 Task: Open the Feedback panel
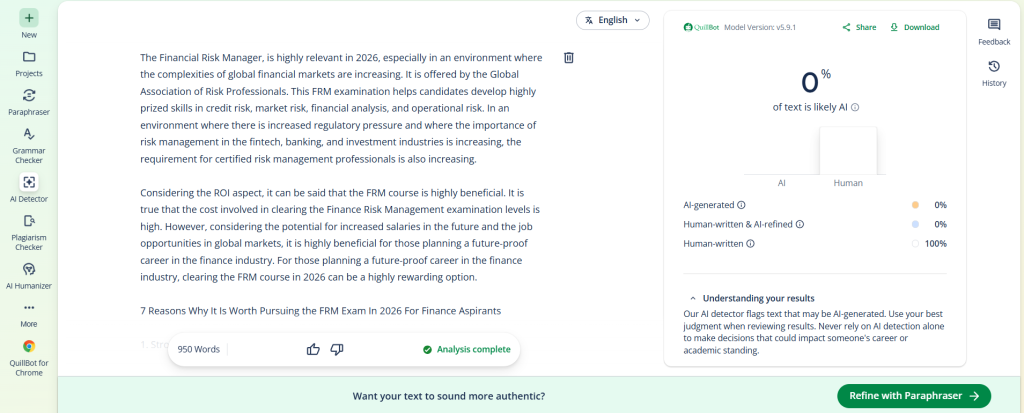coord(994,25)
